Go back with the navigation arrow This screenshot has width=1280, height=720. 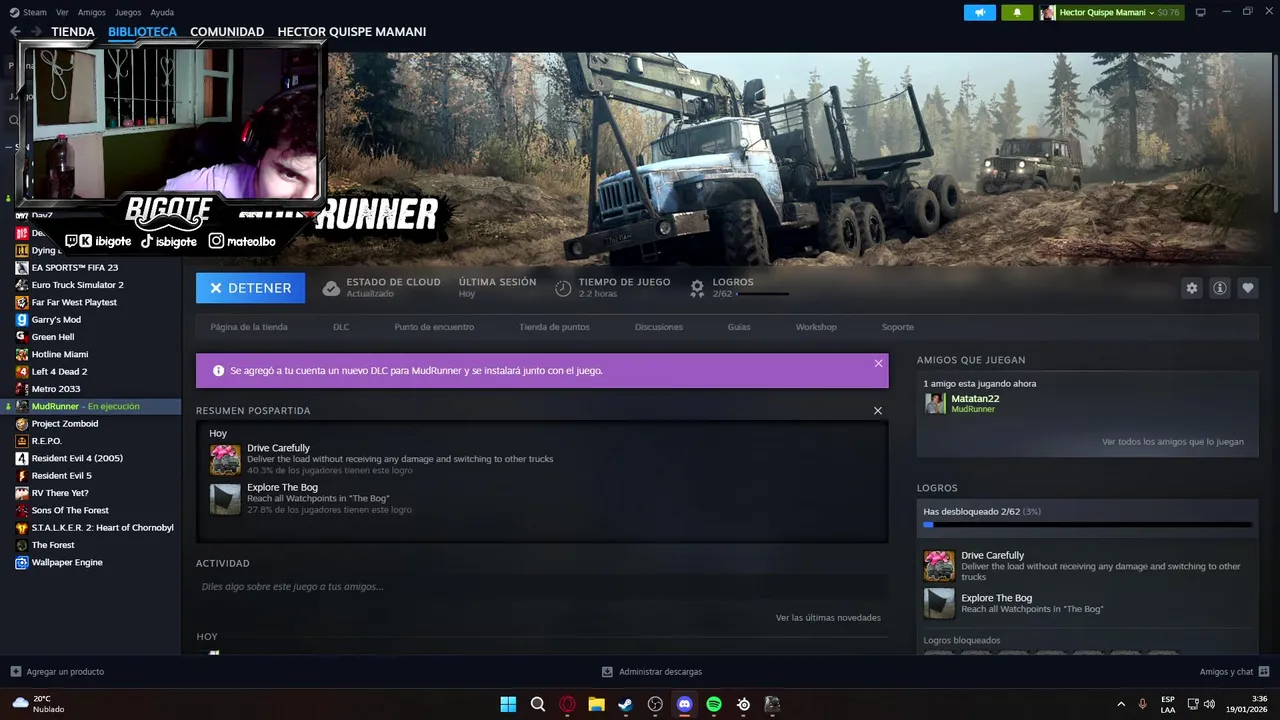click(x=14, y=32)
